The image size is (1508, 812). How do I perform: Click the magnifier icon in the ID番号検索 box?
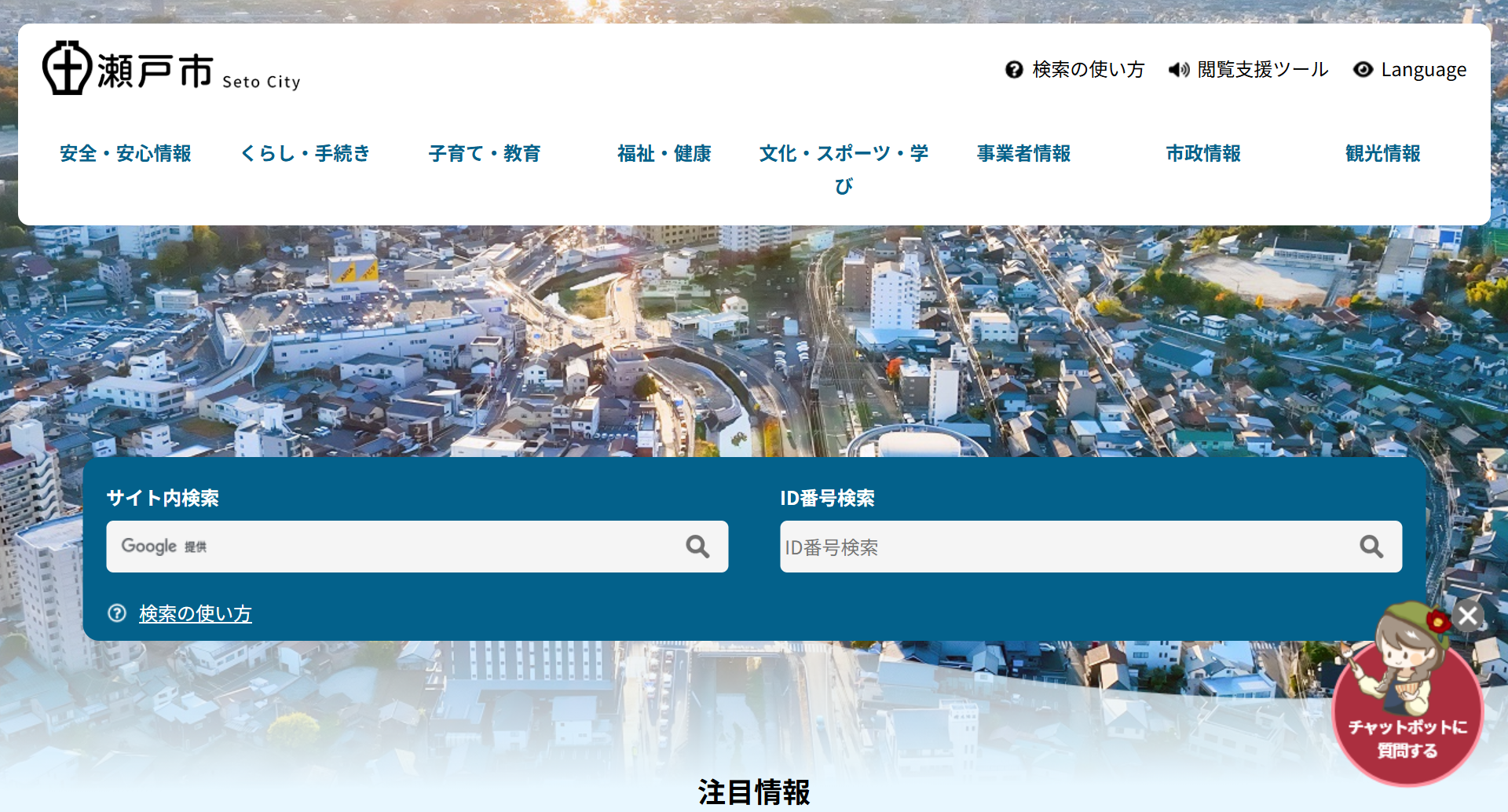click(x=1371, y=547)
